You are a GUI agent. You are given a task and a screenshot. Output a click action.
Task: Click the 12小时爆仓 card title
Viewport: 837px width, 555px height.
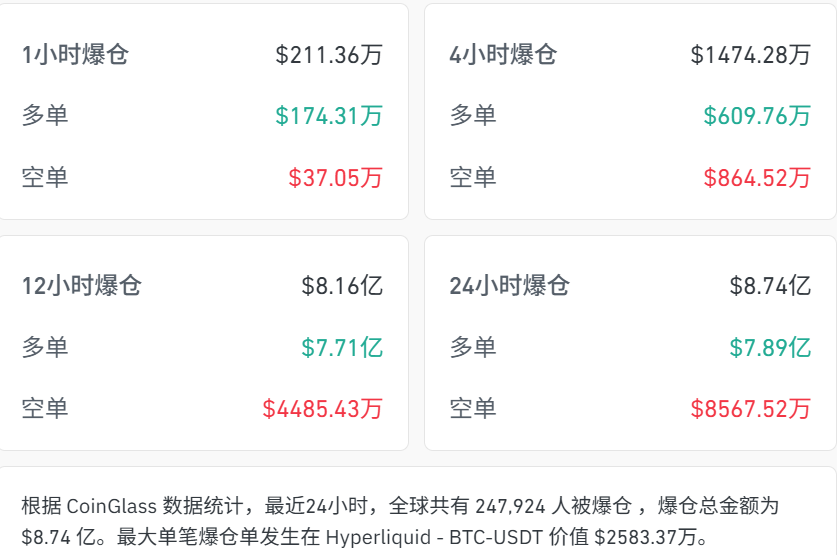(82, 286)
